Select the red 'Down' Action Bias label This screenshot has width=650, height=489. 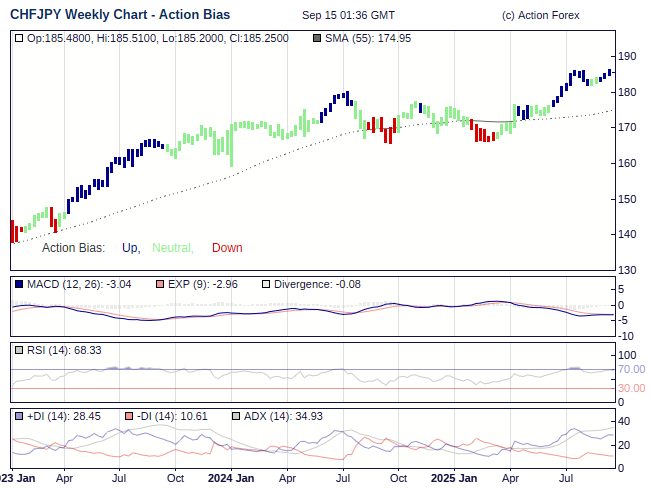point(227,248)
